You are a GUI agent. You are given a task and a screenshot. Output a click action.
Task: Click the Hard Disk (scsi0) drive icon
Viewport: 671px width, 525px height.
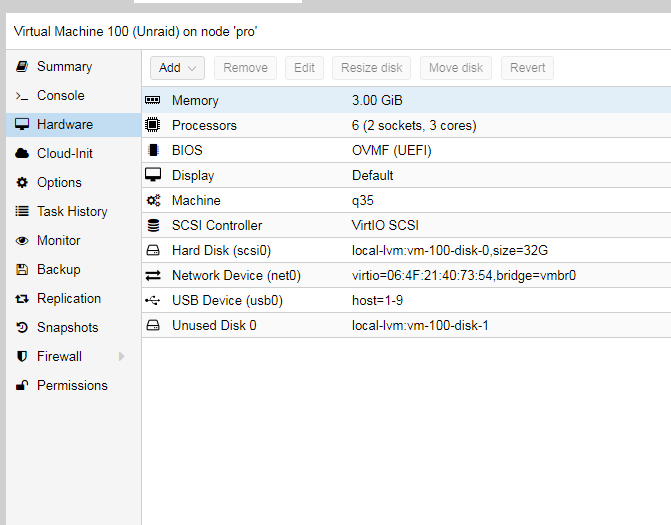[x=153, y=250]
